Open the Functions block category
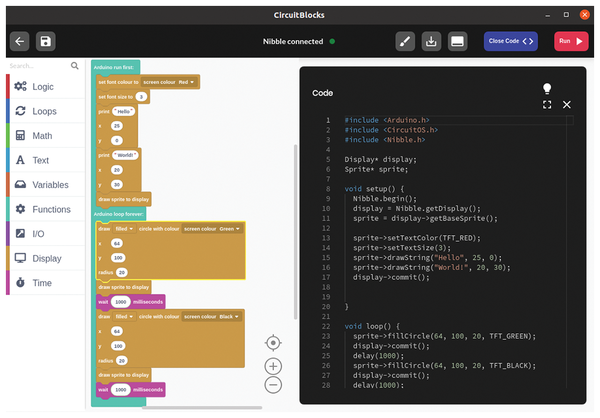This screenshot has width=600, height=418. coord(46,209)
